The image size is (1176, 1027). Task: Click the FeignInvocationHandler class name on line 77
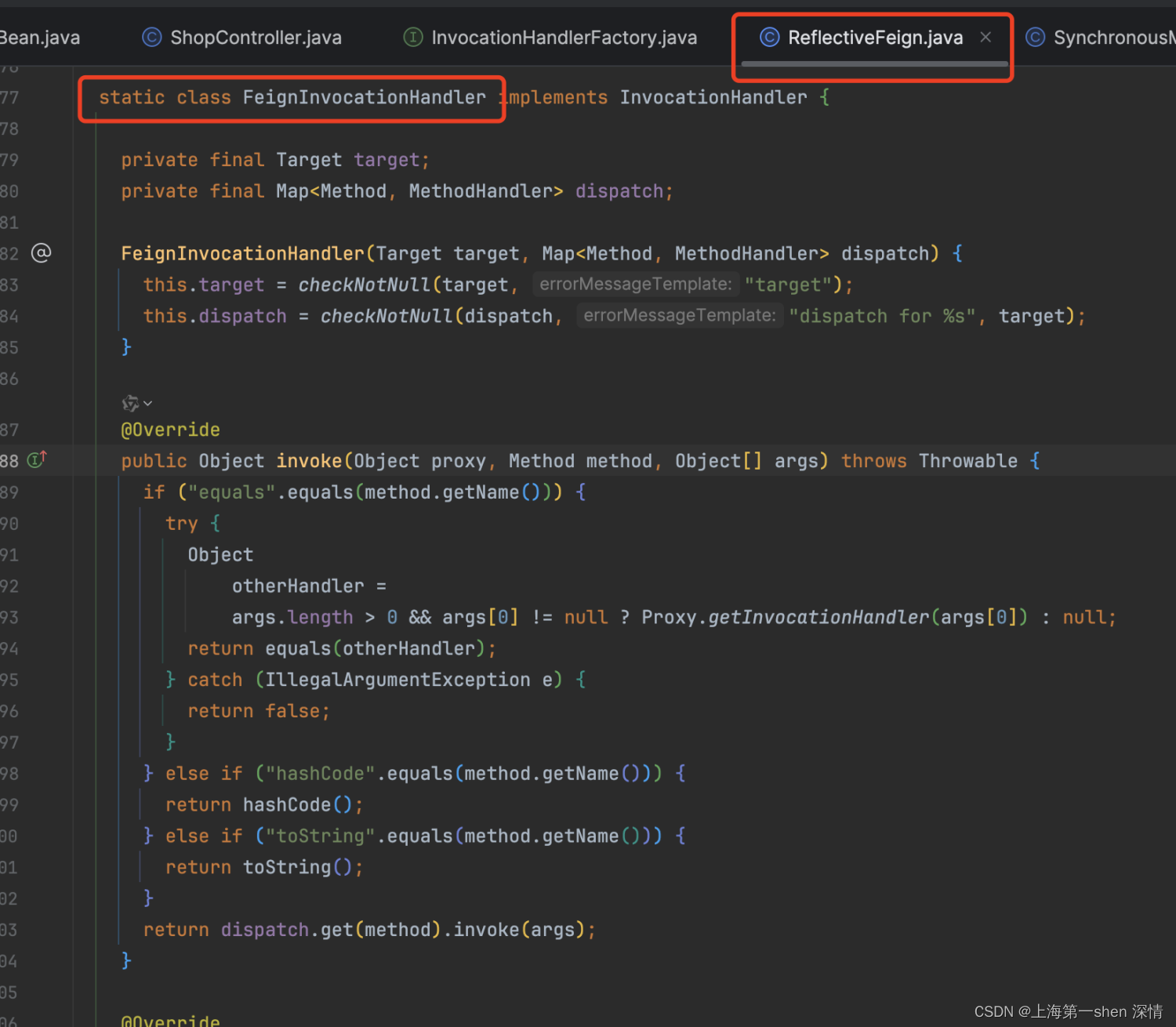tap(364, 97)
